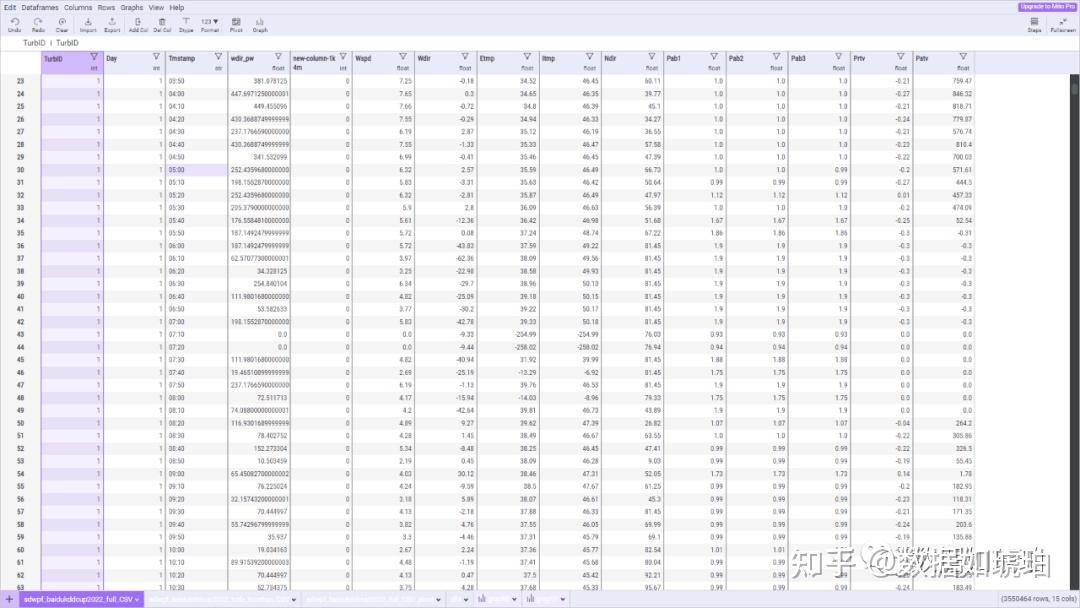Enable Fullscreen mode
This screenshot has height=608, width=1080.
[x=1063, y=23]
